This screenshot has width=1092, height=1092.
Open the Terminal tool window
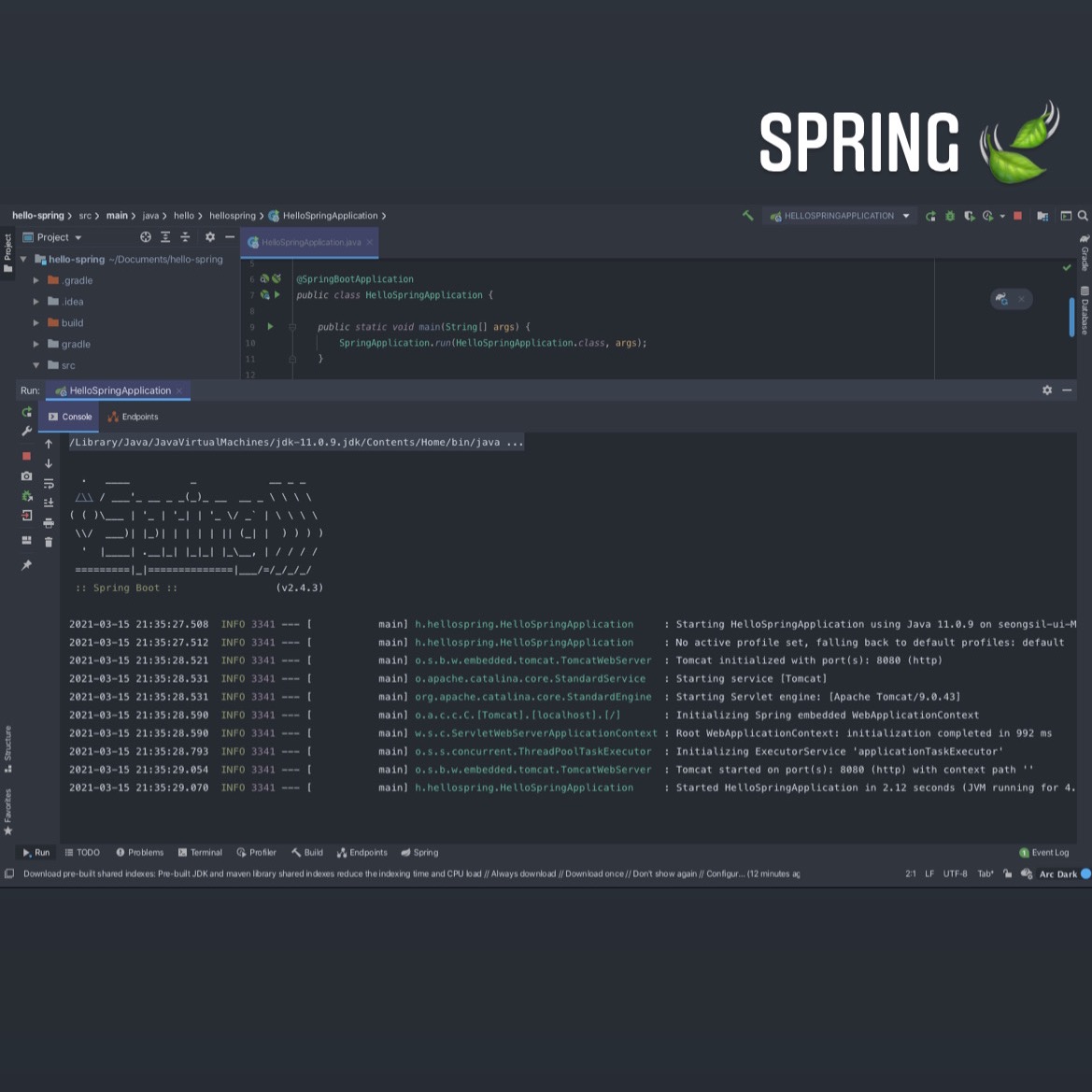pos(200,853)
